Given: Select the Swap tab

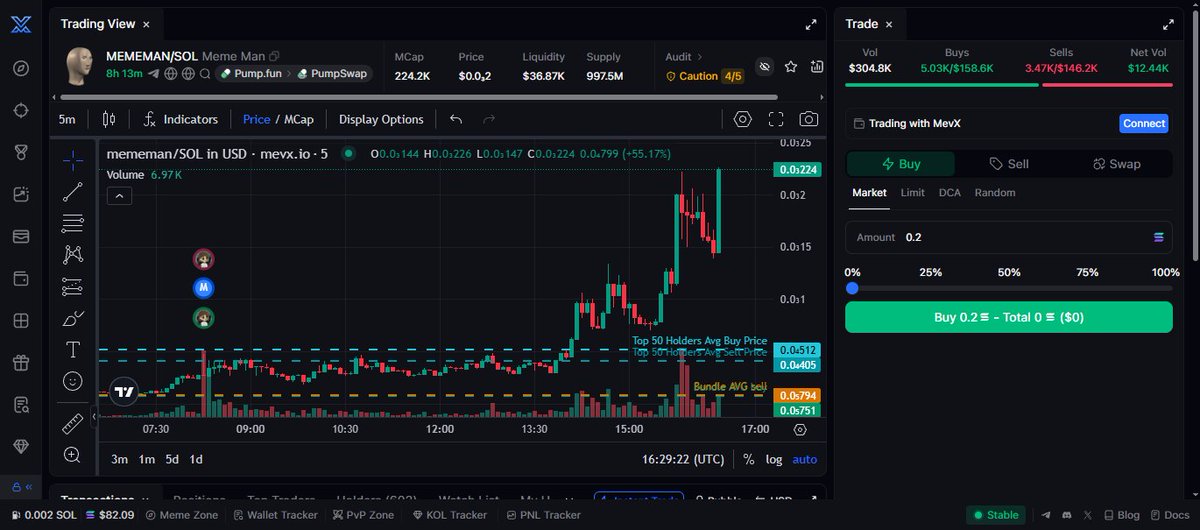Looking at the screenshot, I should (x=1117, y=164).
